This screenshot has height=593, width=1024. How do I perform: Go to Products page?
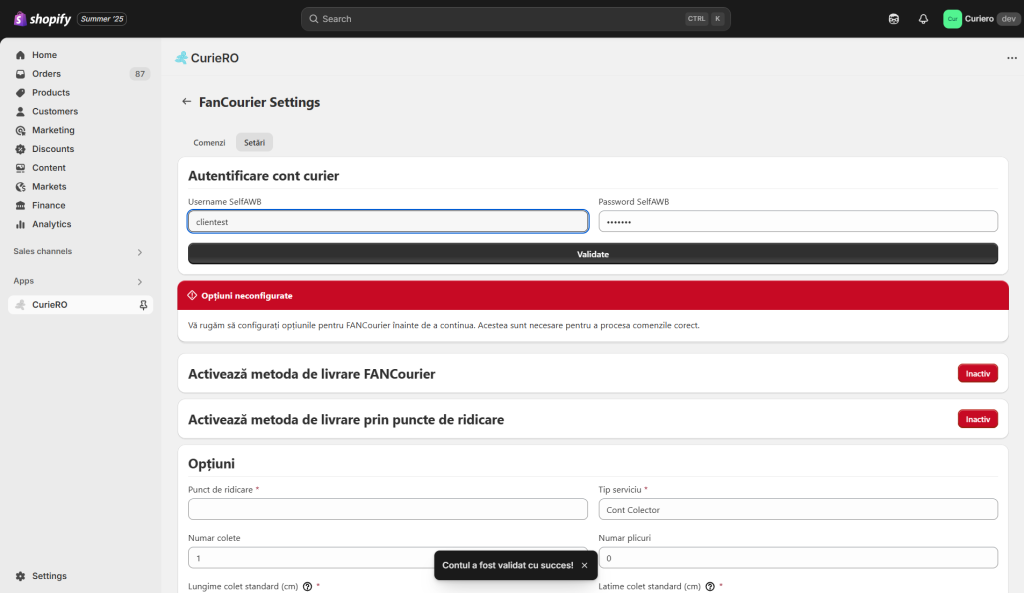pos(51,93)
